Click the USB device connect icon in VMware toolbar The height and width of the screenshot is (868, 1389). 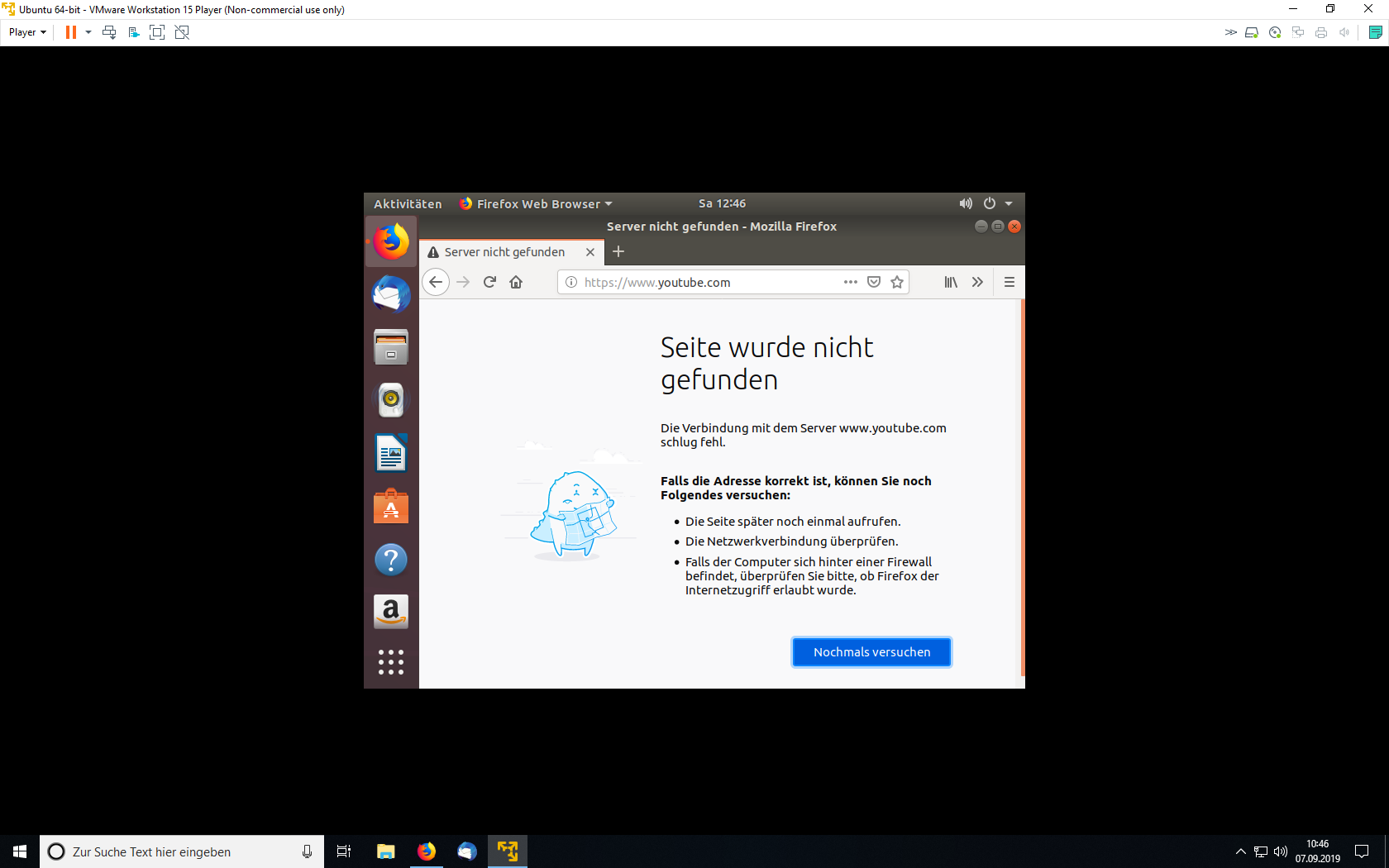pos(133,32)
